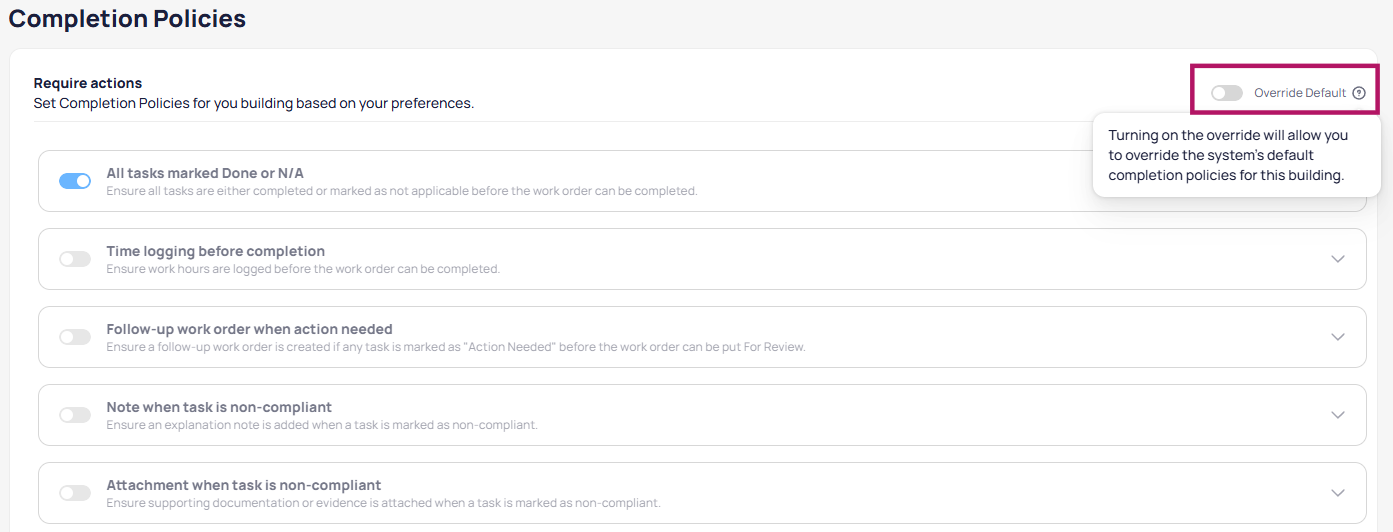1393x532 pixels.
Task: Expand Follow-up work order row chevron
Action: point(1338,337)
